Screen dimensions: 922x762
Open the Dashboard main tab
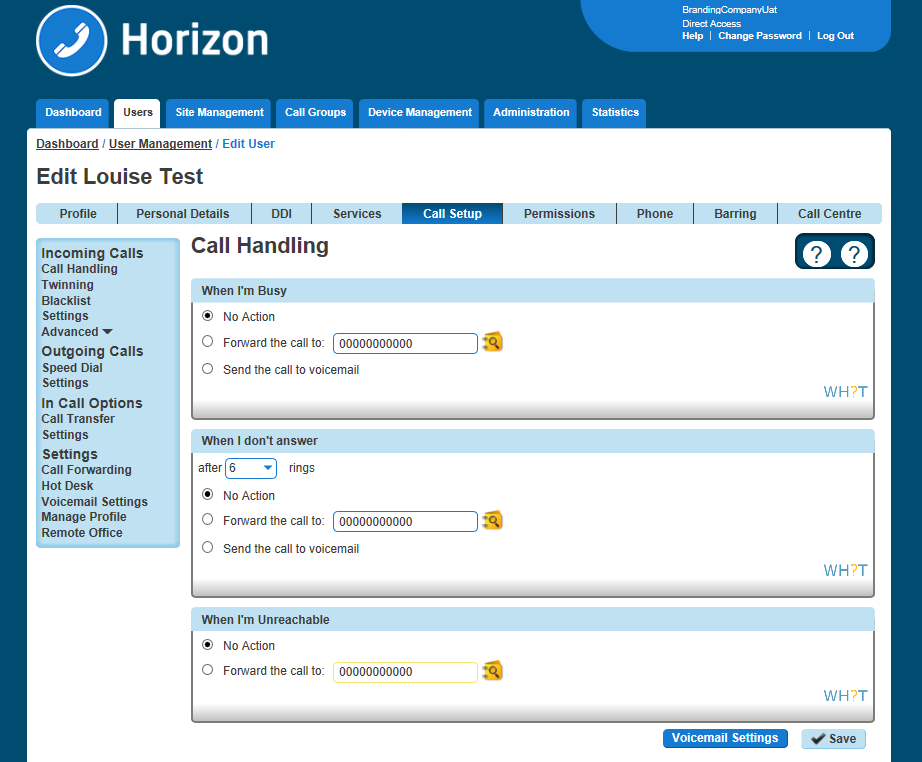73,113
